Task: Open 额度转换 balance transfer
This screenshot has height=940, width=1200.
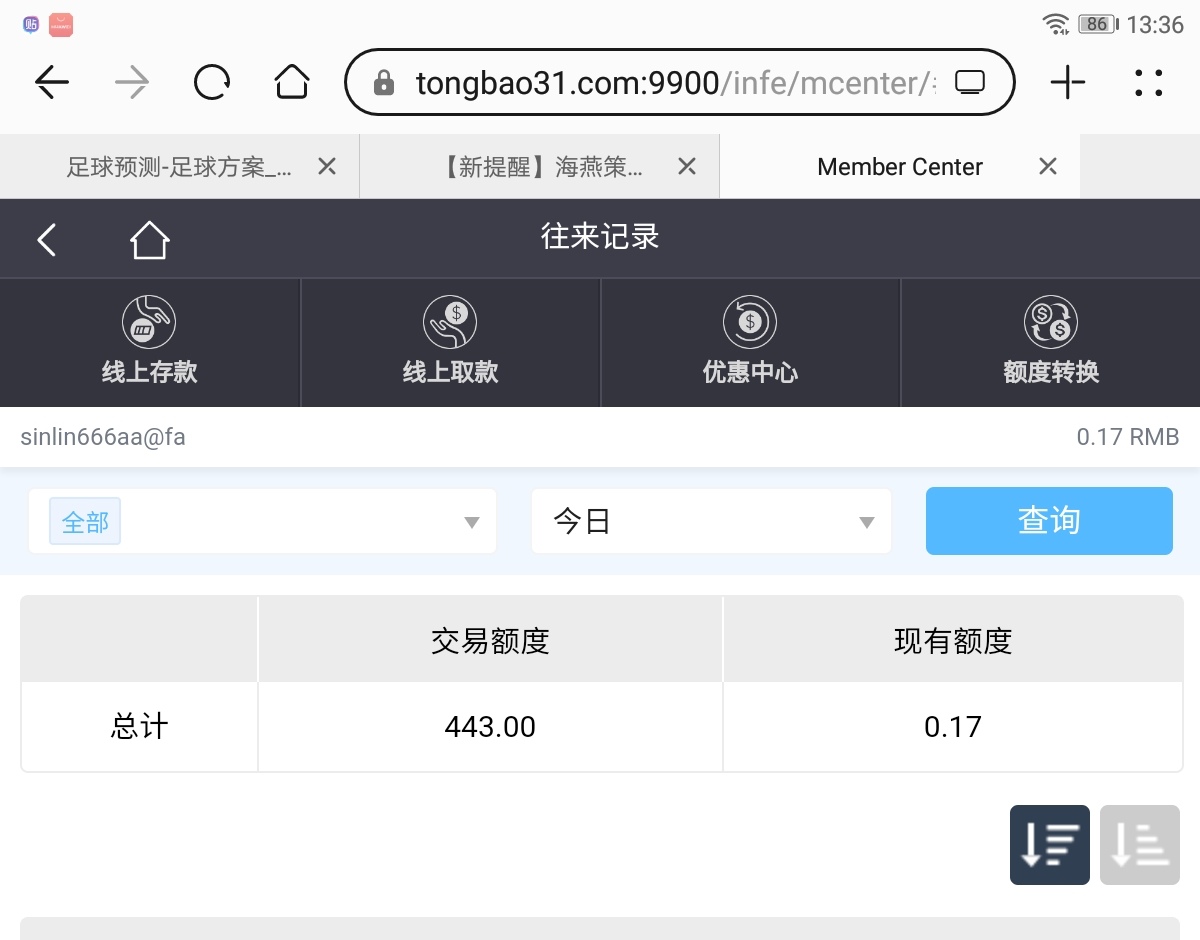Action: 1050,343
